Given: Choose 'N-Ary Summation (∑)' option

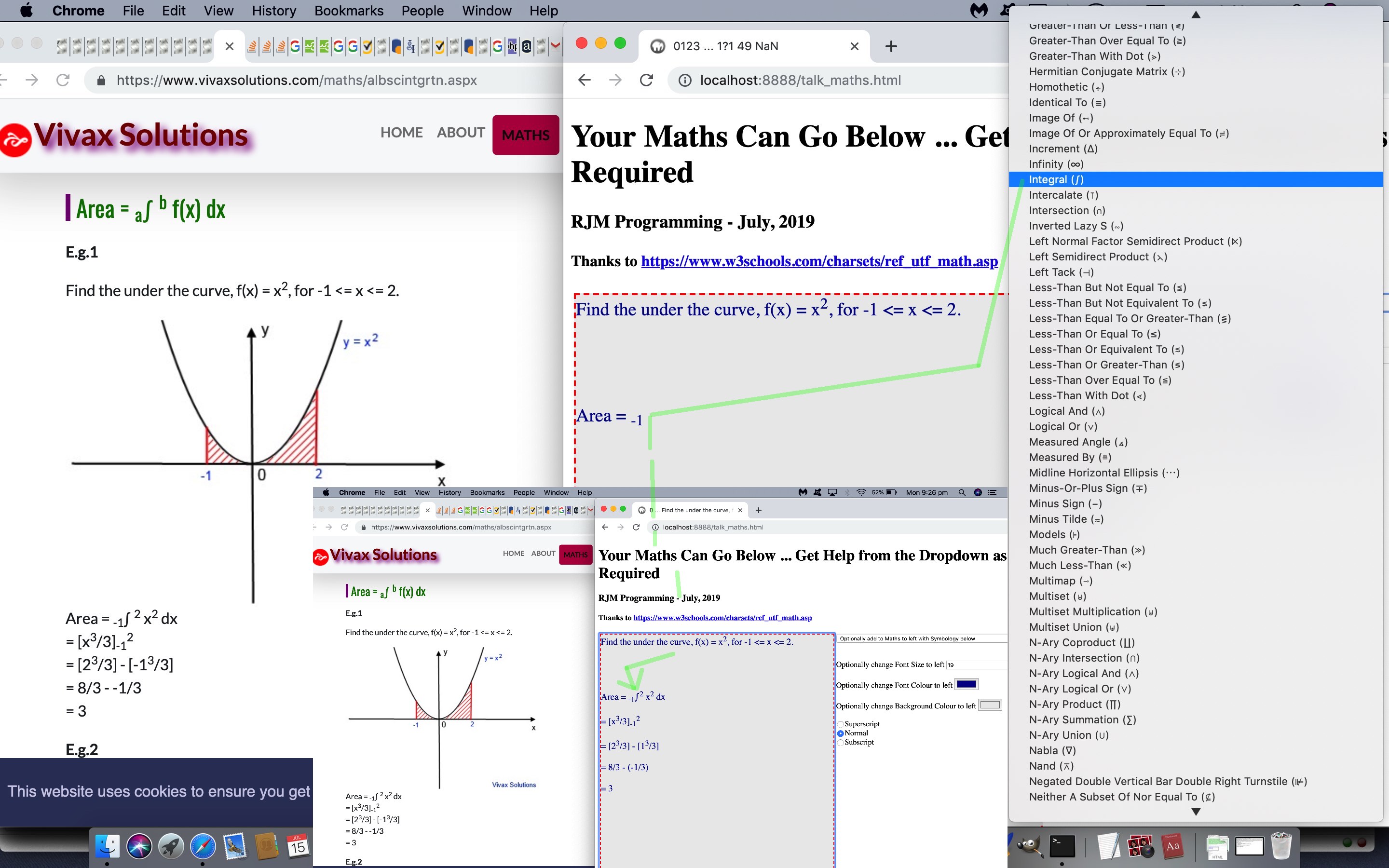Looking at the screenshot, I should click(x=1196, y=720).
